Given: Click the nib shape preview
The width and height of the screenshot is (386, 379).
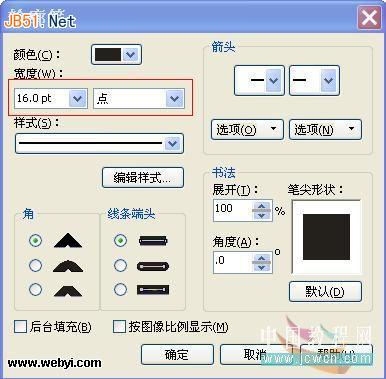Looking at the screenshot, I should tap(326, 237).
